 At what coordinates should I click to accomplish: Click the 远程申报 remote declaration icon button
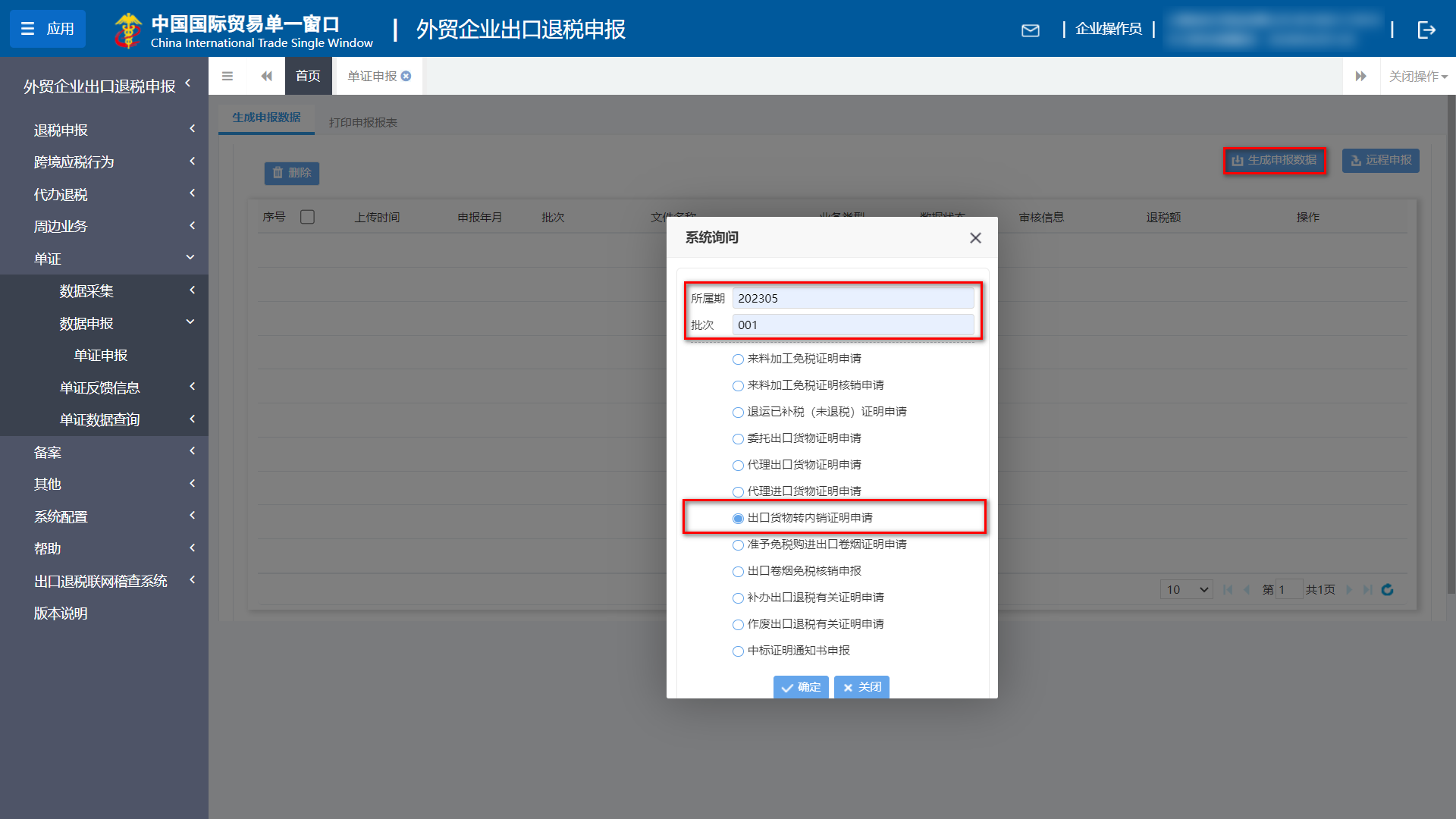coord(1357,161)
